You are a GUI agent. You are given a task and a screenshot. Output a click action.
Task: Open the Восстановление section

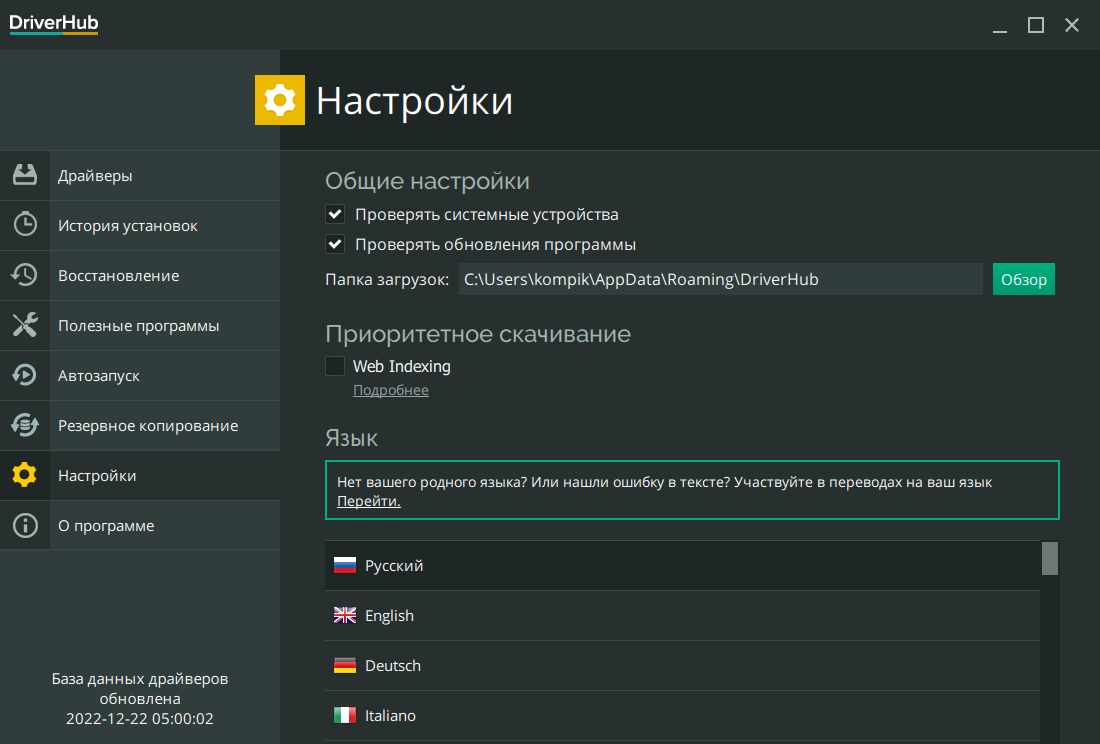click(x=140, y=276)
